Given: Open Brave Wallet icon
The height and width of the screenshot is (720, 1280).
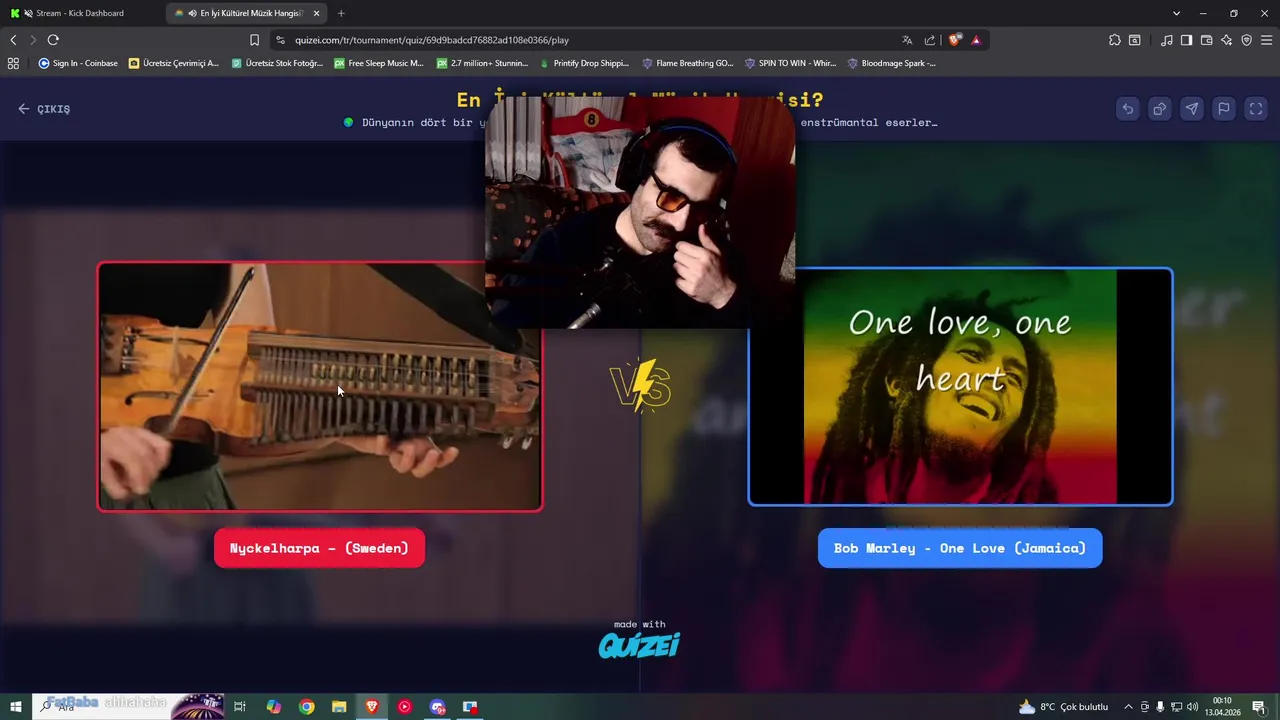Looking at the screenshot, I should [x=1206, y=40].
